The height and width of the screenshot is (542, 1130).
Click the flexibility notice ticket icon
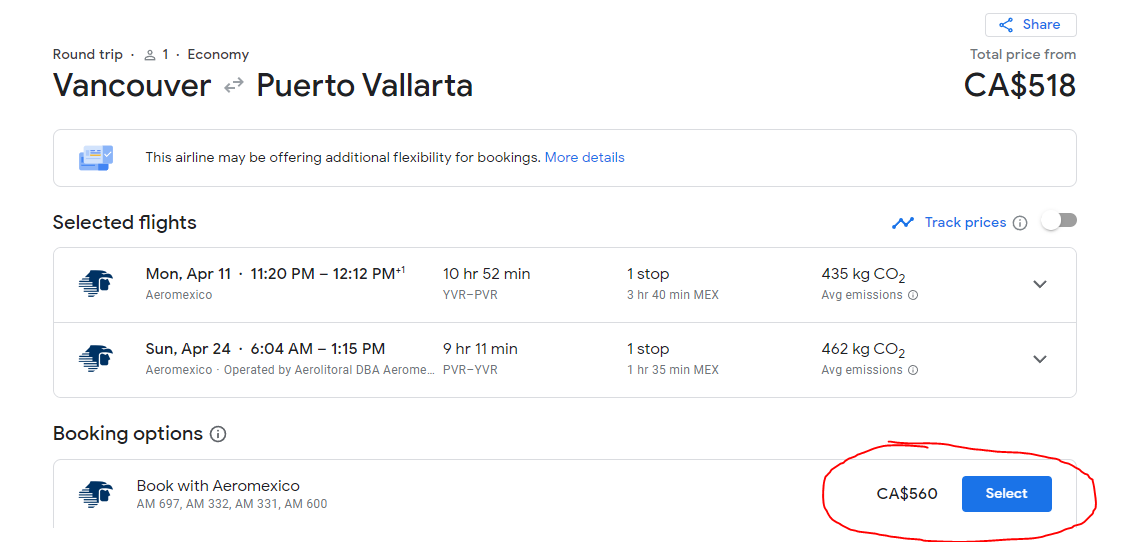pos(97,157)
